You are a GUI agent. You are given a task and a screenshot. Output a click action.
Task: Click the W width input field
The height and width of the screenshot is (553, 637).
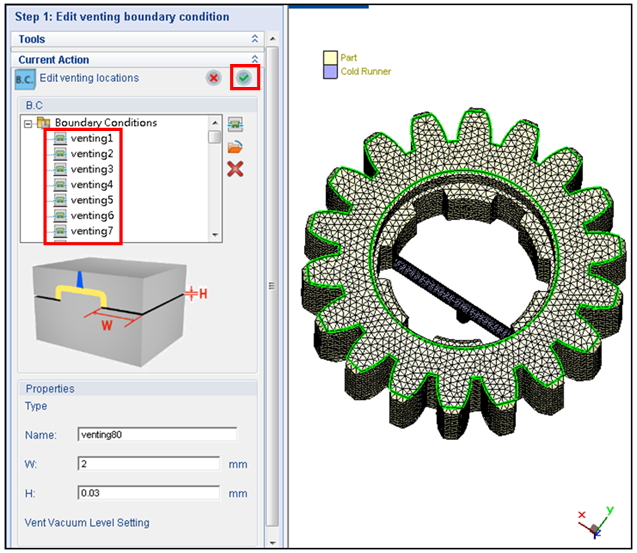point(149,464)
